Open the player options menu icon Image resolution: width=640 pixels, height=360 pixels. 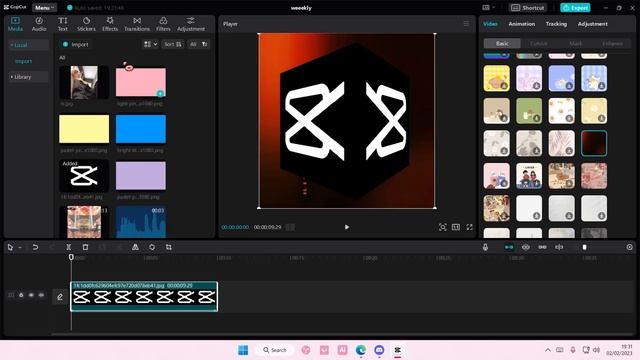(x=466, y=24)
